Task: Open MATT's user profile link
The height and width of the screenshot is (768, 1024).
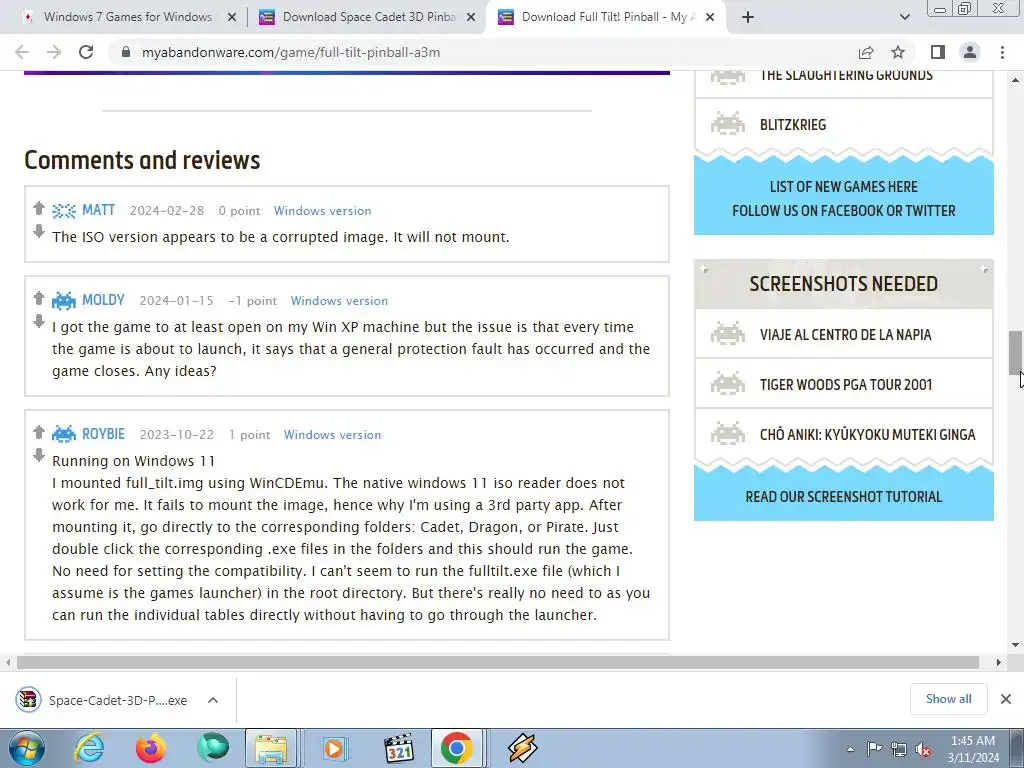Action: (99, 210)
